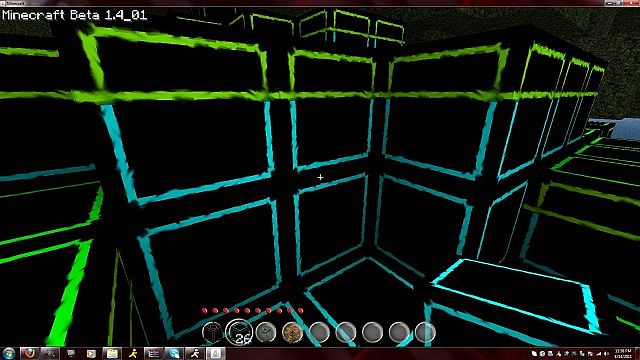
Task: Click the Show Desktop strip beside the clock
Action: click(638, 353)
